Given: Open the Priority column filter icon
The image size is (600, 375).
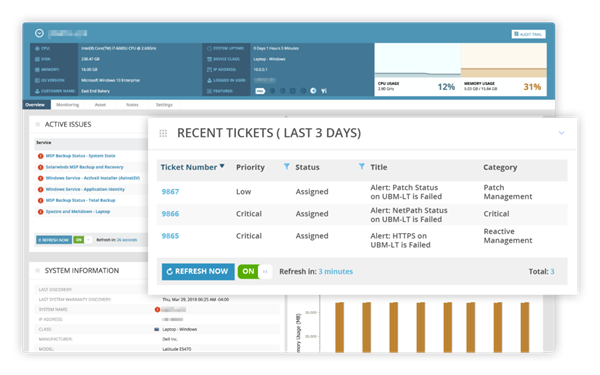Looking at the screenshot, I should pos(286,166).
